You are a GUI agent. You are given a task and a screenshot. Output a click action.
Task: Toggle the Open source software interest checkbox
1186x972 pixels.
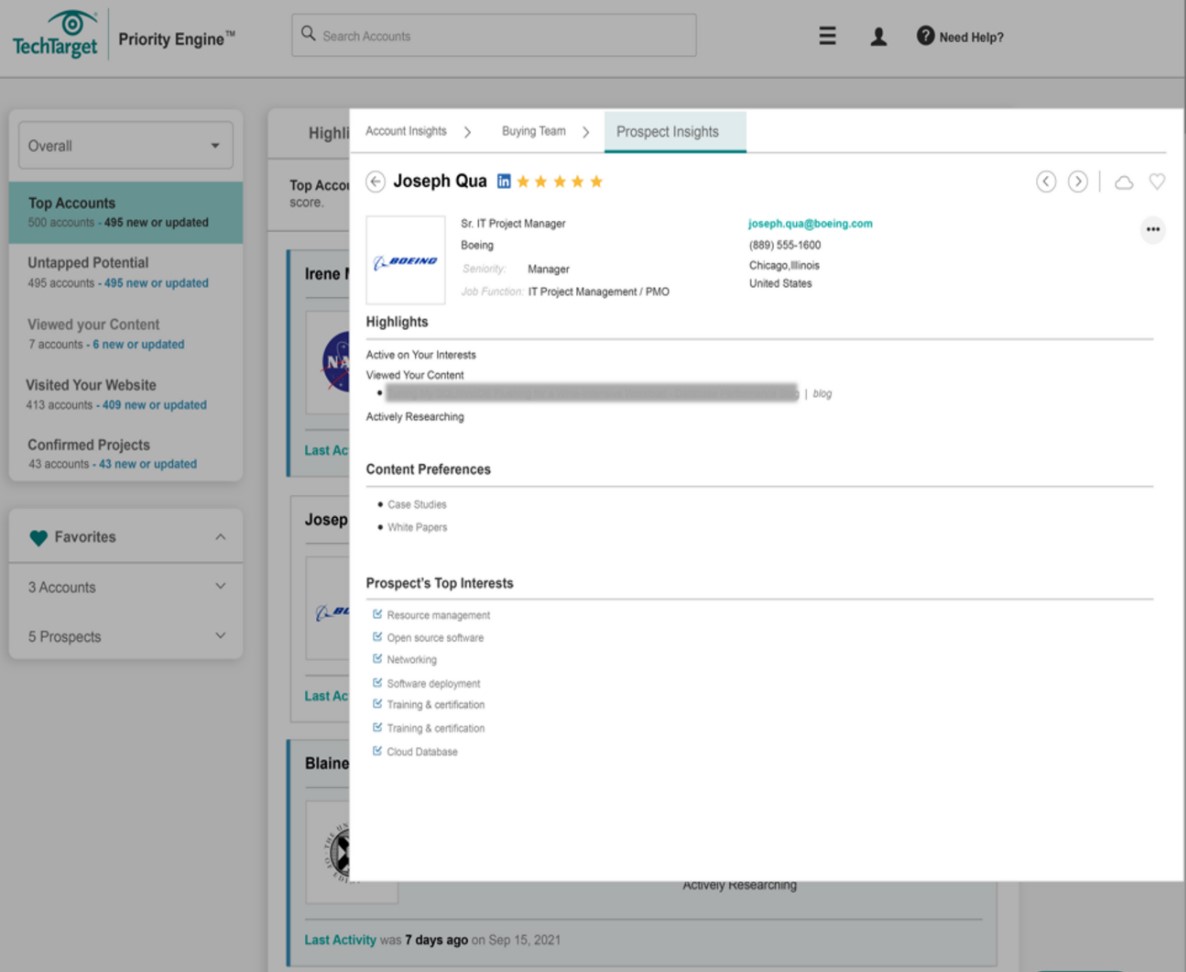[377, 637]
